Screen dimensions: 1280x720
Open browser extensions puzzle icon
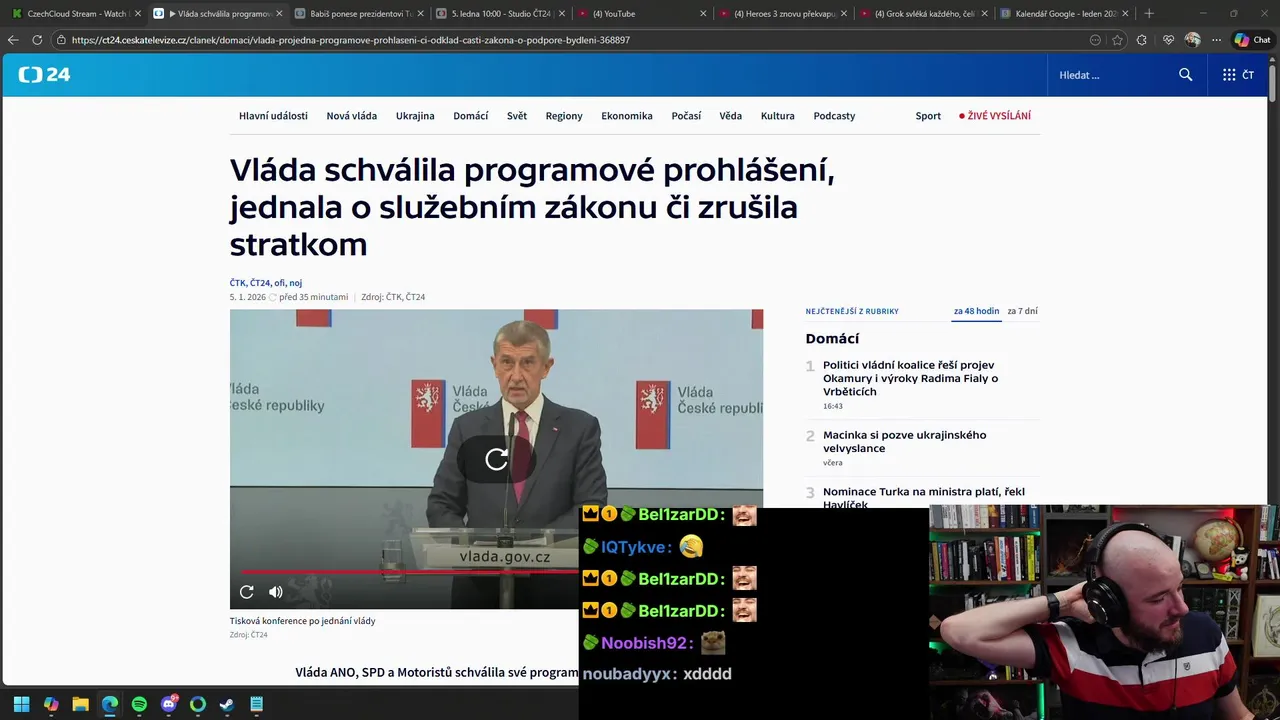(x=1142, y=40)
